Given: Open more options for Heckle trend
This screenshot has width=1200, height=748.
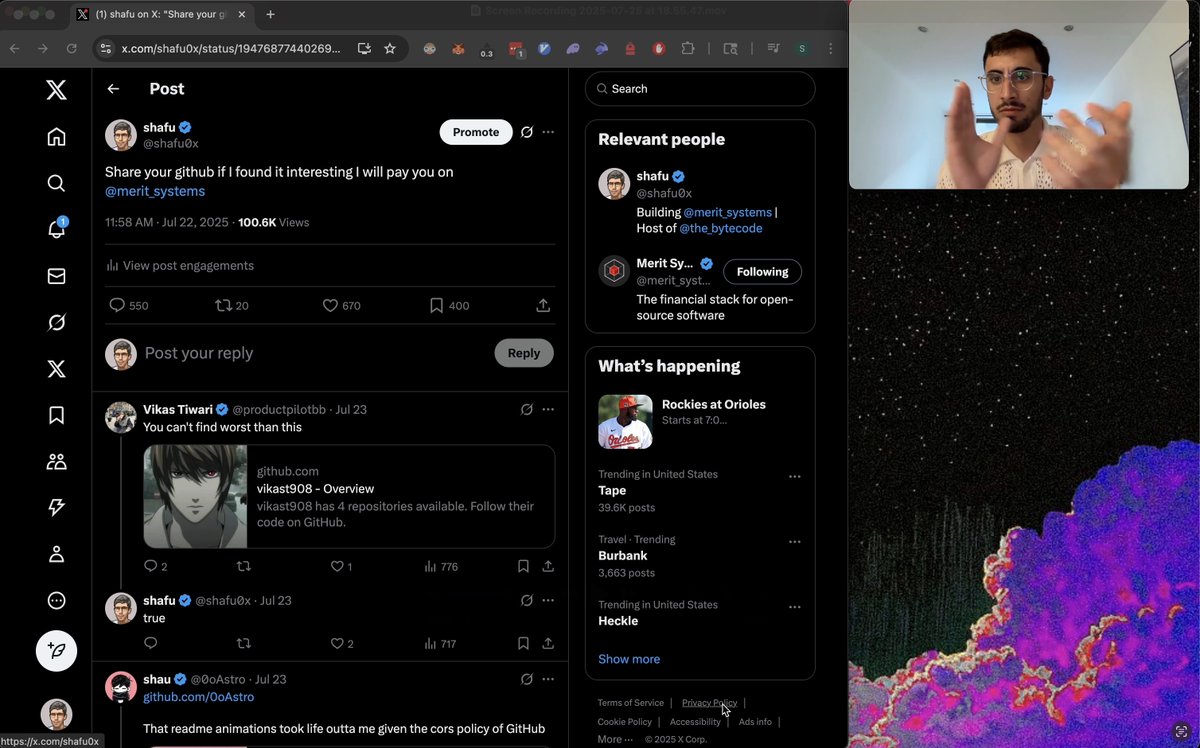Looking at the screenshot, I should click(x=795, y=607).
